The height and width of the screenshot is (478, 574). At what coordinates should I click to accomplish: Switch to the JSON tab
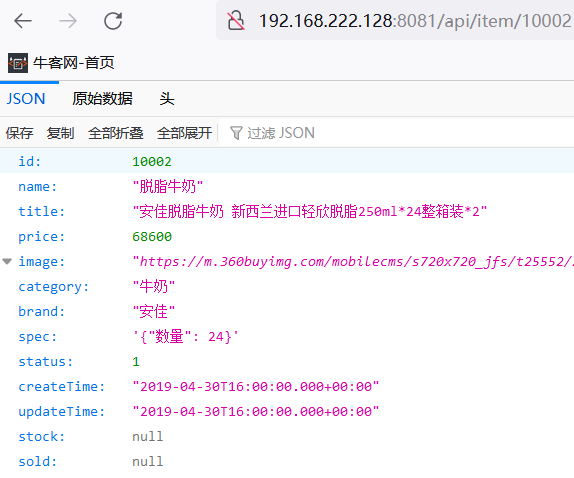click(x=26, y=99)
